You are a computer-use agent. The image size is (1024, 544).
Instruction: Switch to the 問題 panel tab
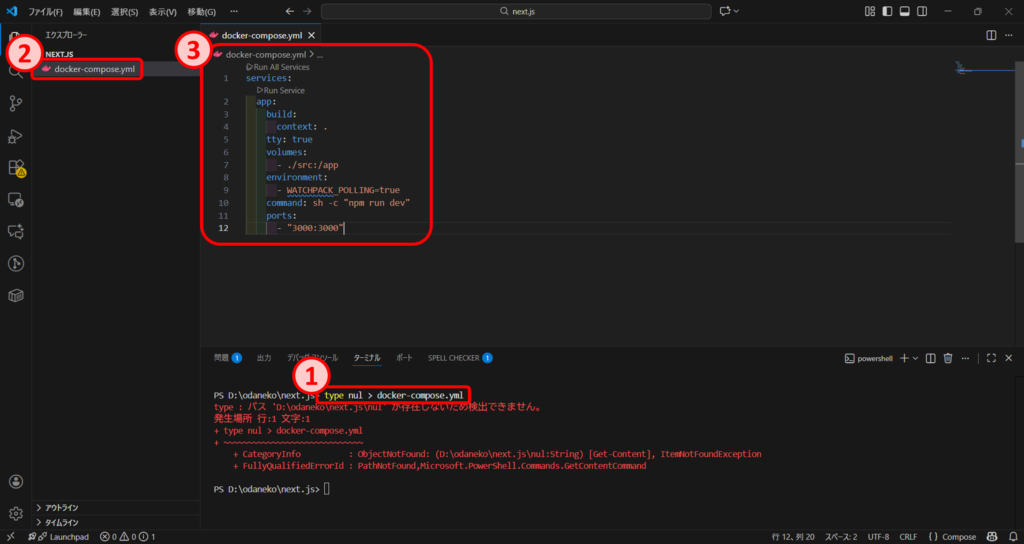click(x=222, y=357)
